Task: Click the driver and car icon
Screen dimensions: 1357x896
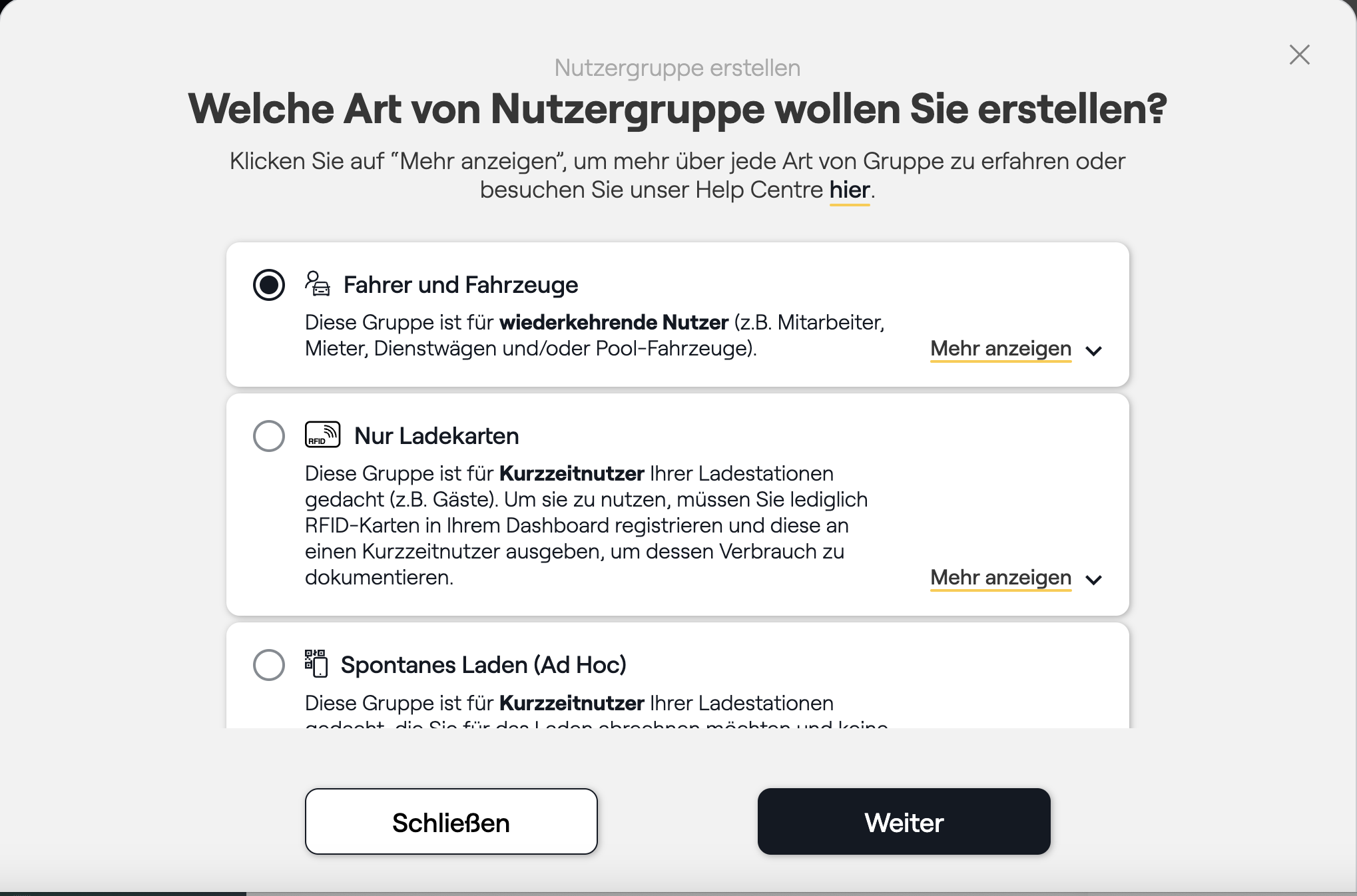Action: [318, 284]
